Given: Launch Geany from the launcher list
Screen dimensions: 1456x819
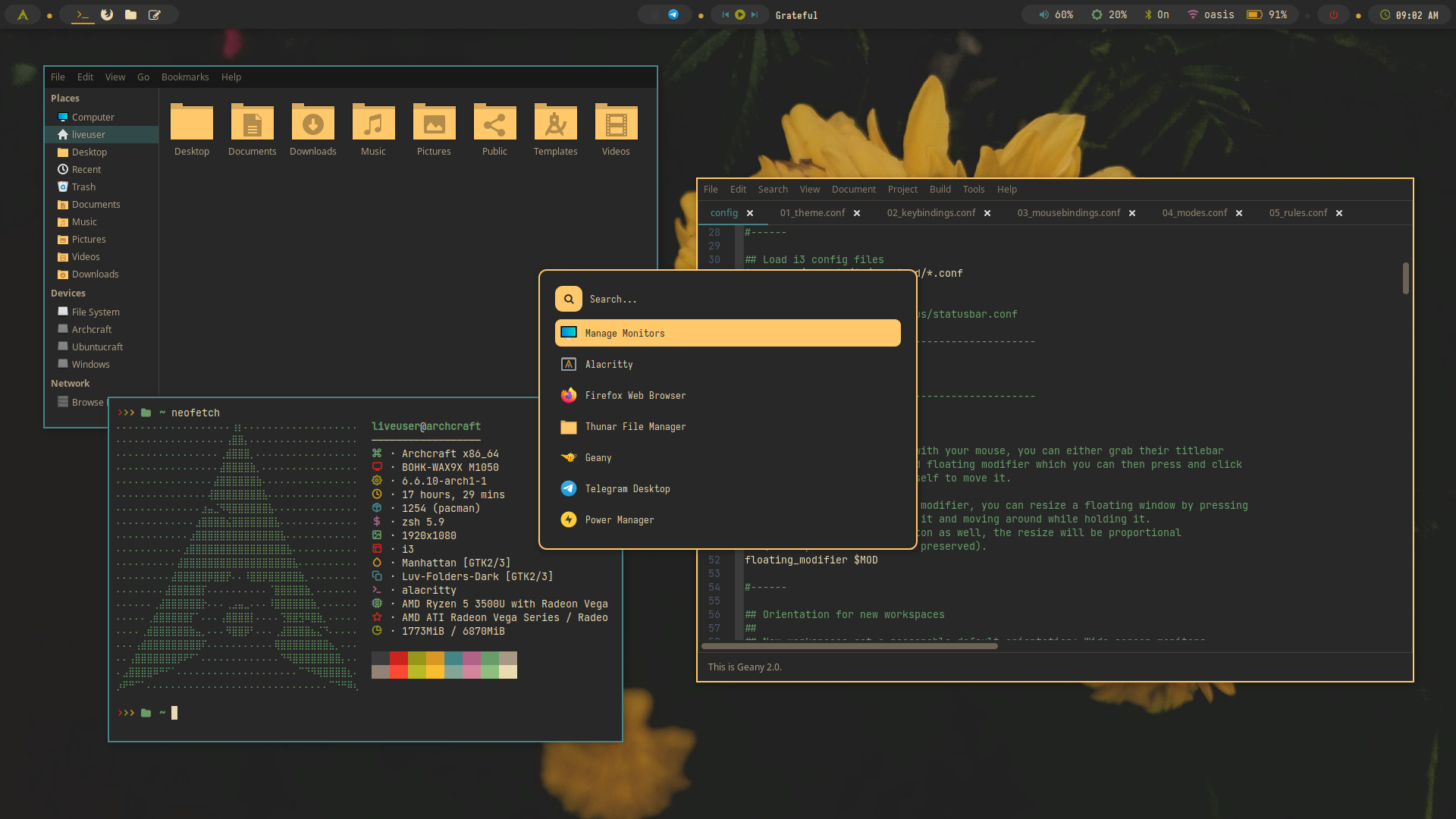Looking at the screenshot, I should pos(598,458).
